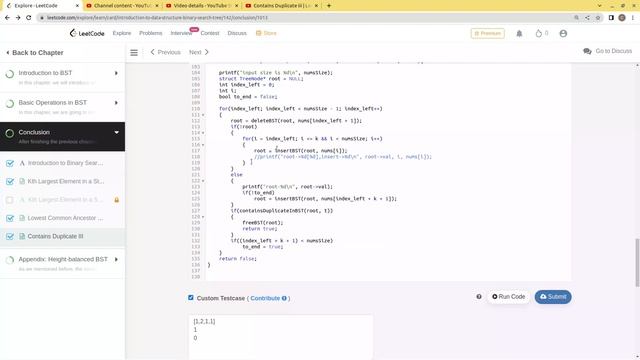
Task: Reload the page
Action: (29, 18)
